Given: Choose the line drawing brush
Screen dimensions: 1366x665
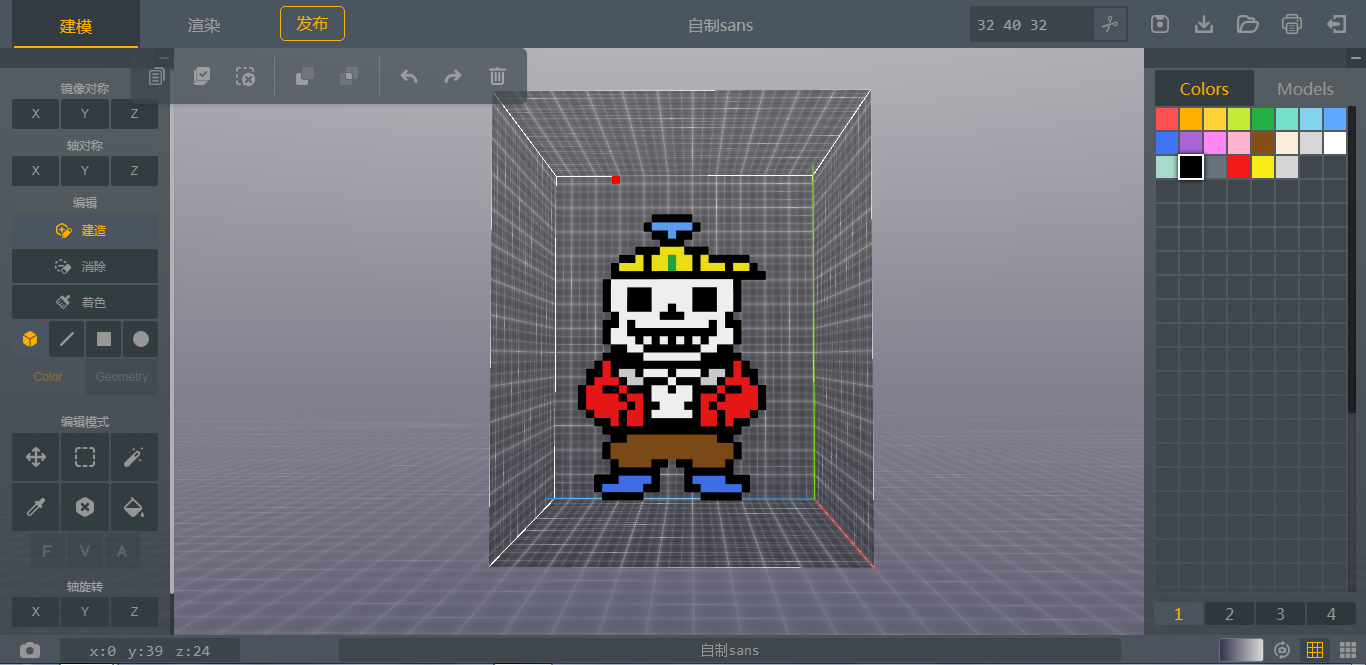Looking at the screenshot, I should [67, 339].
